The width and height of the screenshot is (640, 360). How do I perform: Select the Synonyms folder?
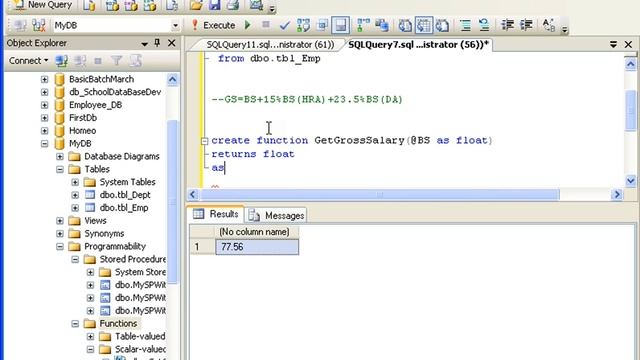(104, 233)
